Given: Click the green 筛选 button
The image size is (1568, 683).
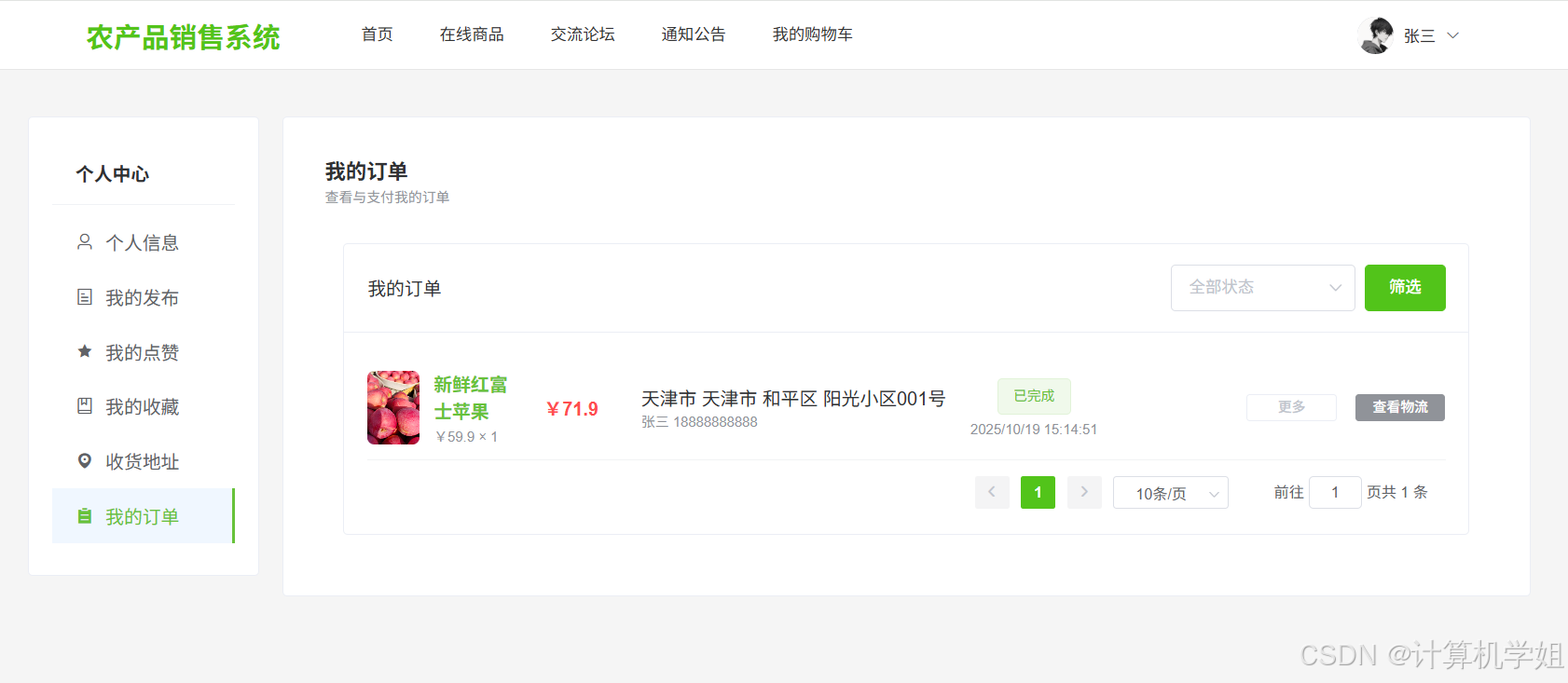Looking at the screenshot, I should (x=1405, y=288).
